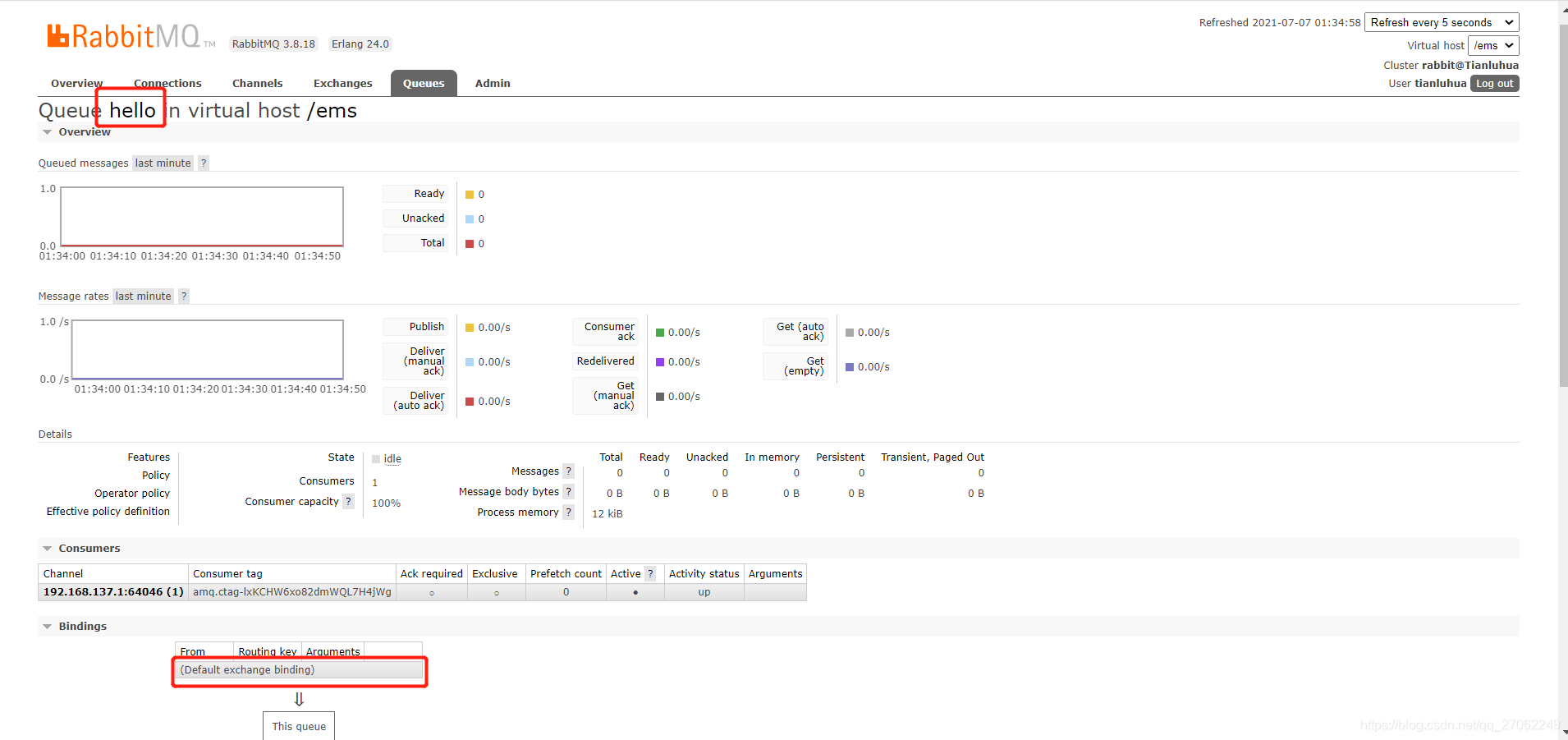
Task: Collapse the Bindings section
Action: [47, 626]
